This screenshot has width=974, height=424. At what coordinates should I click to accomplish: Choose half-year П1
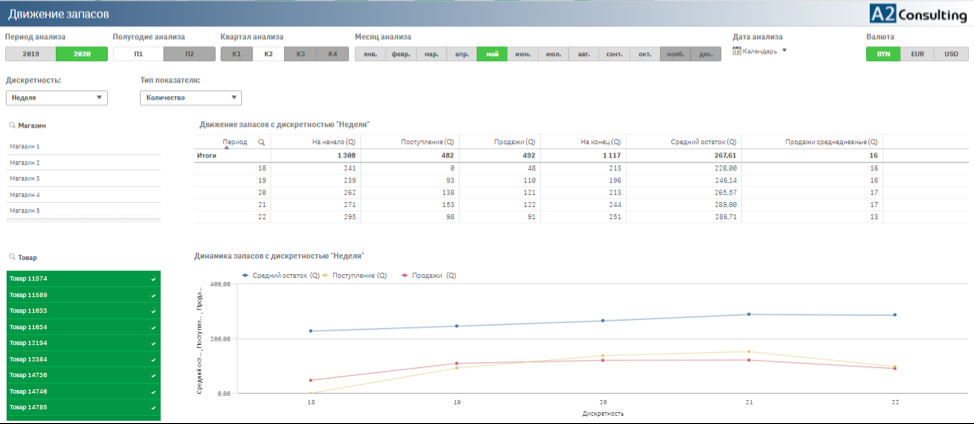tap(139, 54)
